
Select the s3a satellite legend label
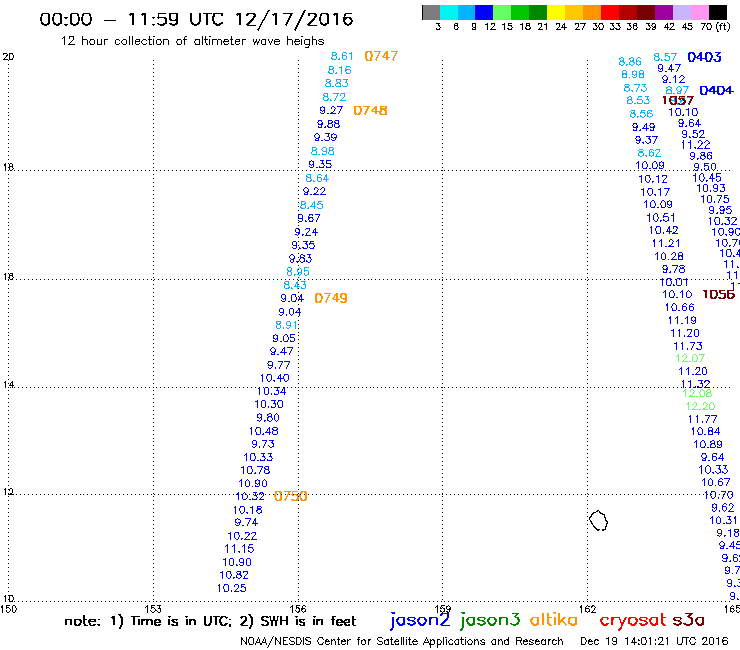(689, 621)
